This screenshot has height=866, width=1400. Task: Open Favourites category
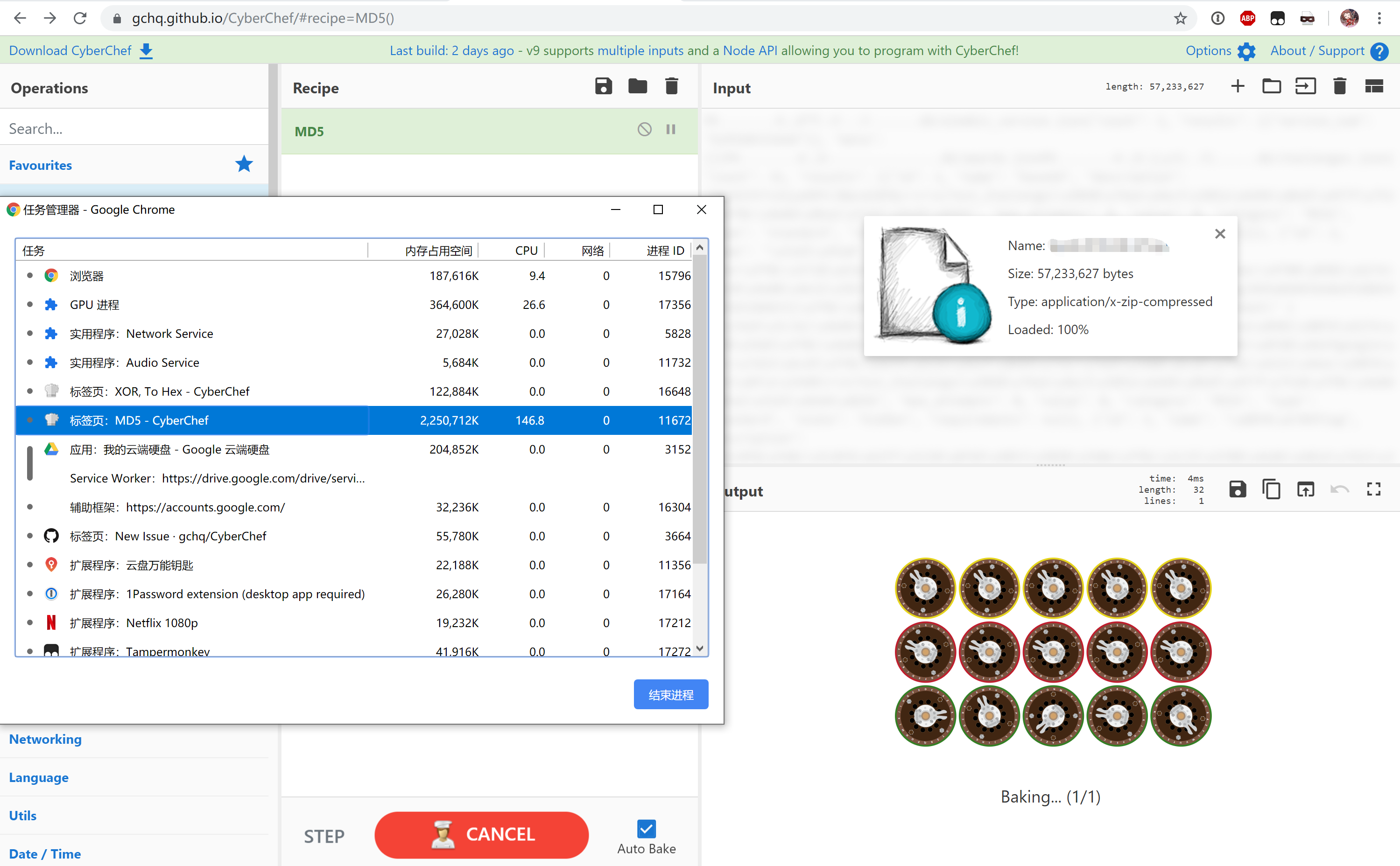134,165
